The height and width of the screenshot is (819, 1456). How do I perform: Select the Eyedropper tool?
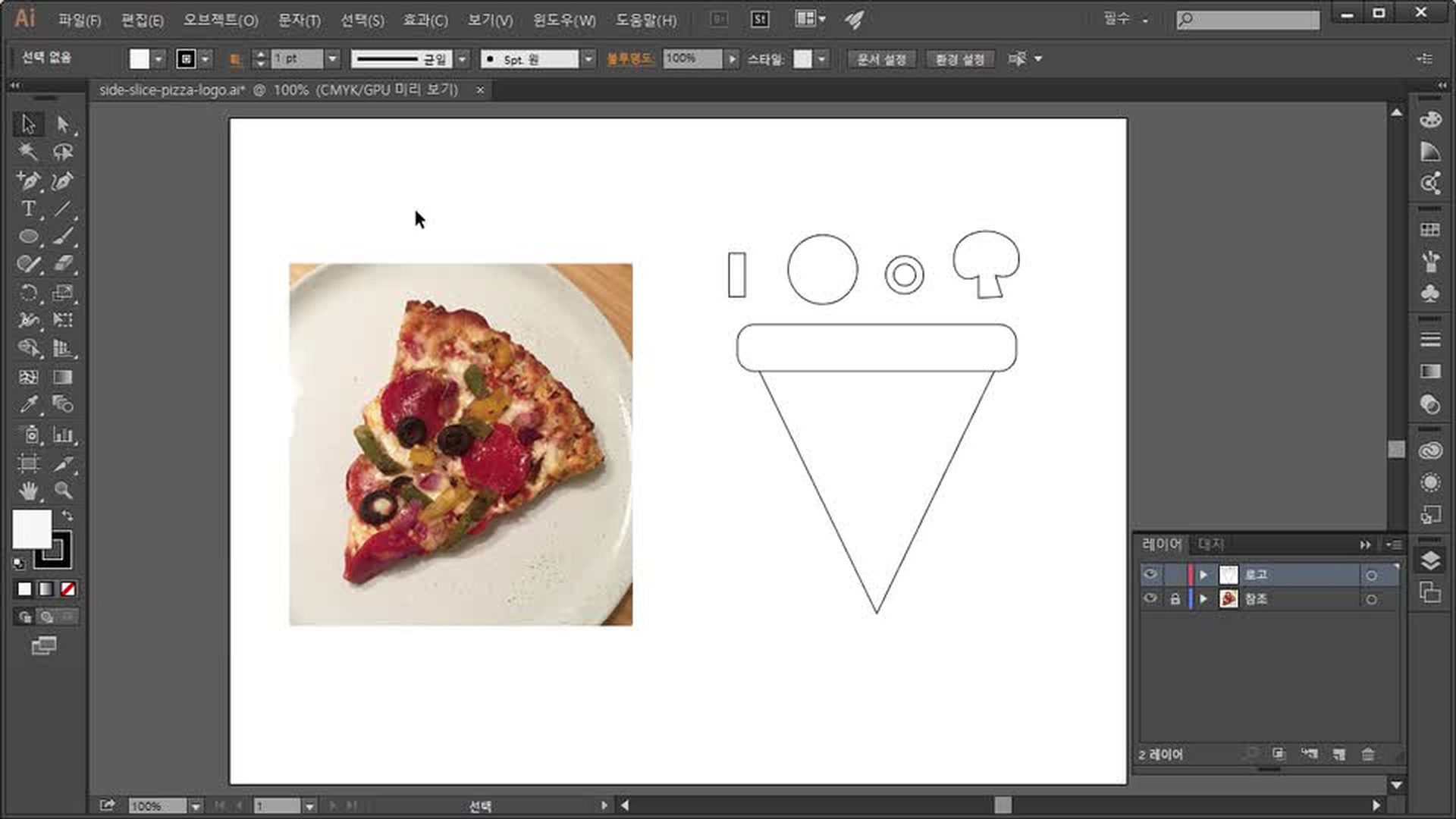click(28, 404)
